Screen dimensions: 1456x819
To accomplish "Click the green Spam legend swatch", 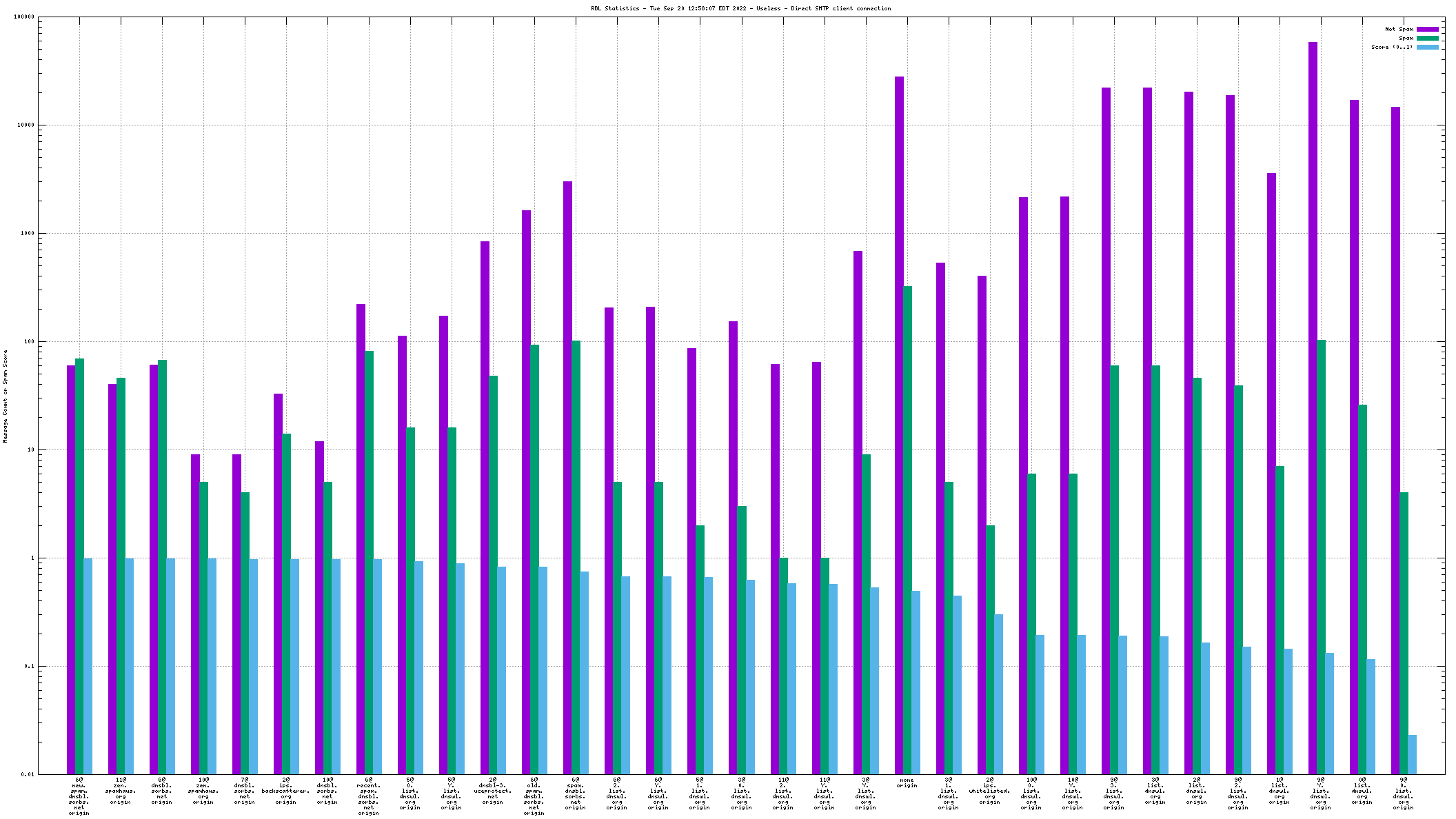I will tap(1427, 38).
